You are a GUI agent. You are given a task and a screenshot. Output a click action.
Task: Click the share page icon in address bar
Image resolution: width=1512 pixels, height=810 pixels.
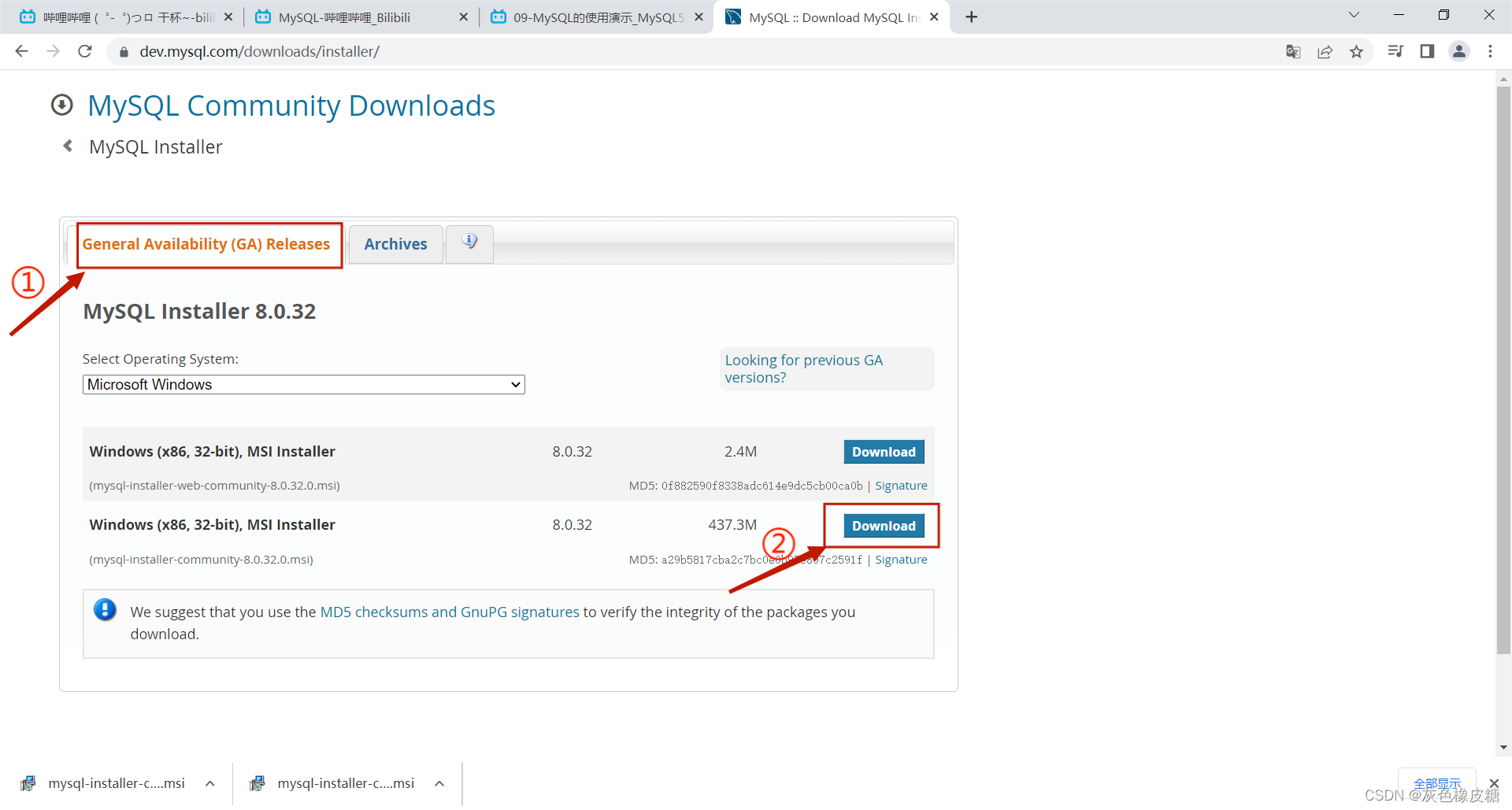click(1325, 52)
